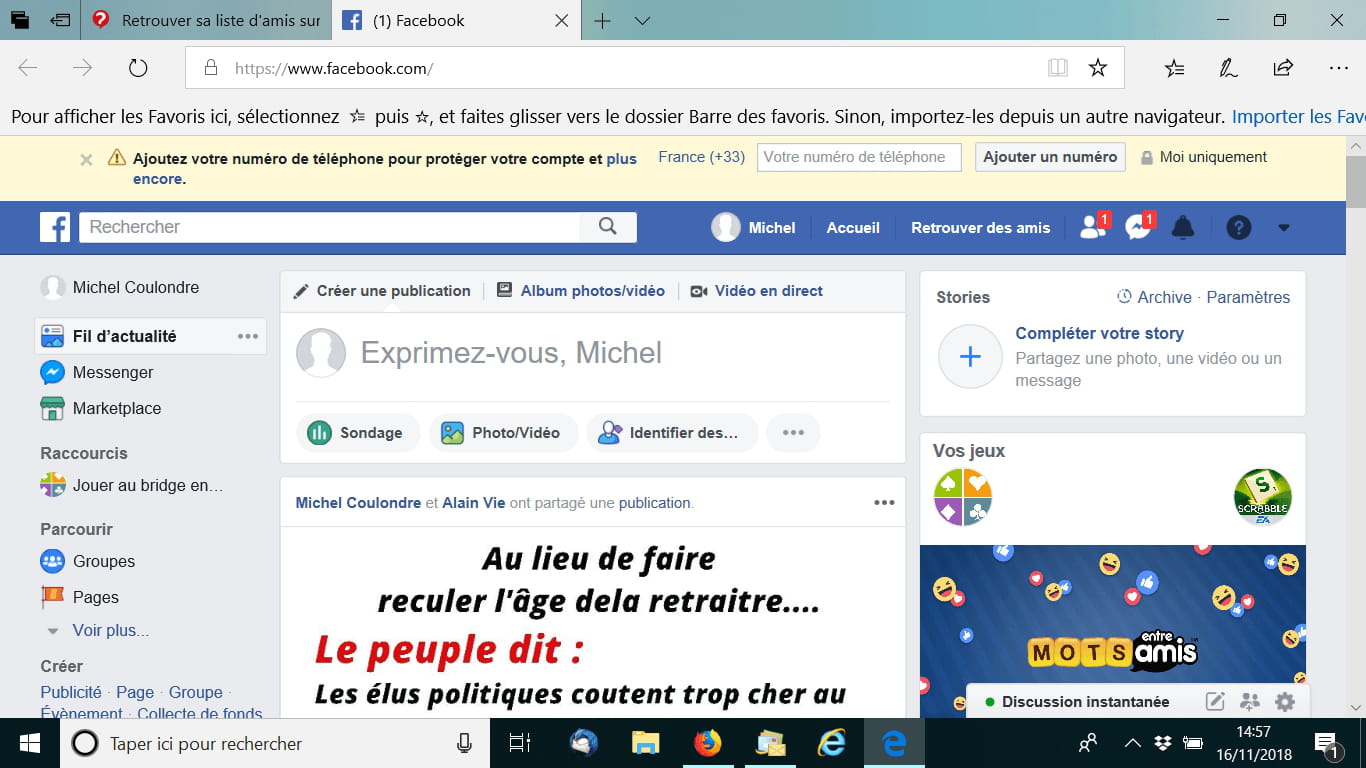Open the notifications bell
The width and height of the screenshot is (1366, 768).
(1183, 227)
